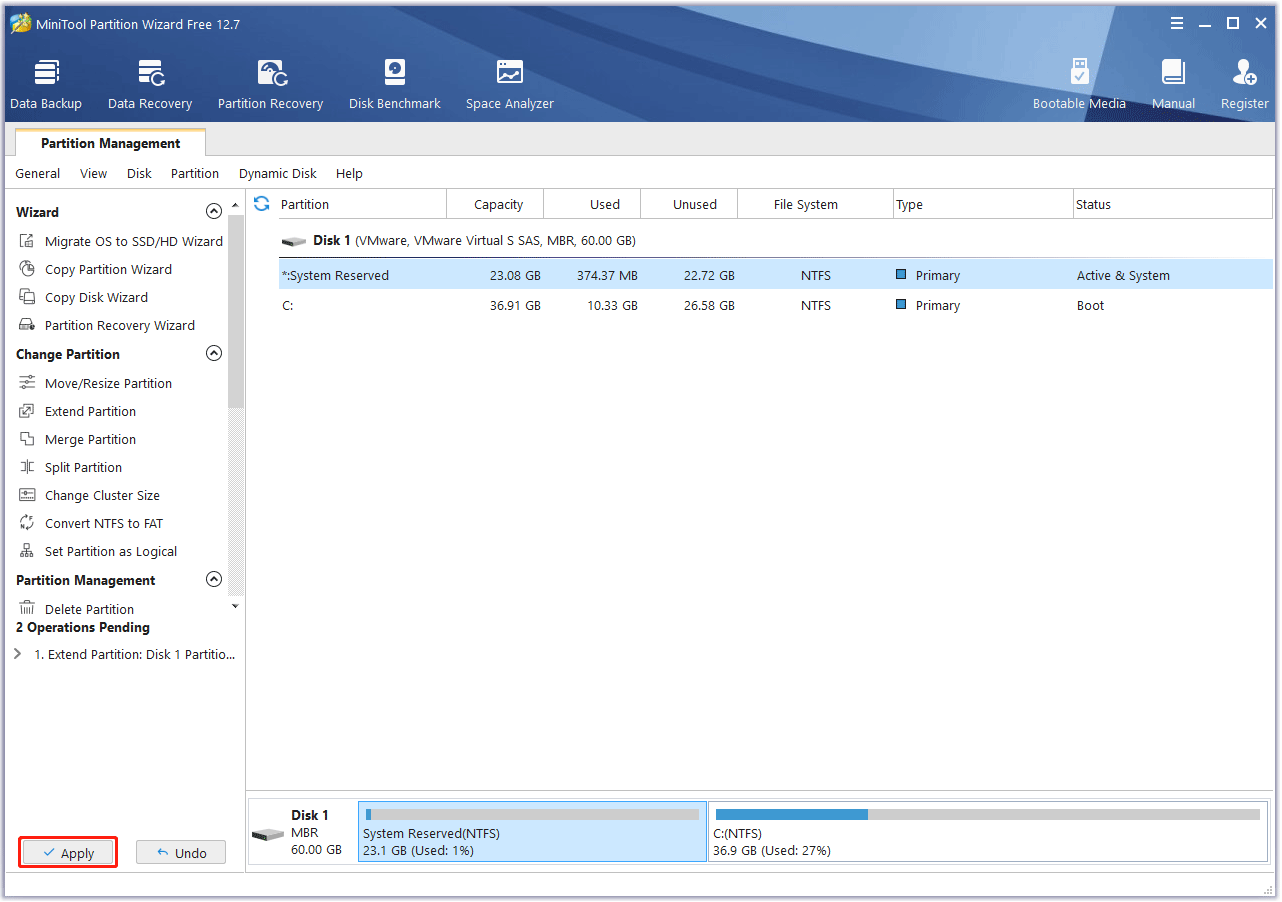1282x902 pixels.
Task: Apply the pending operations
Action: coord(67,852)
